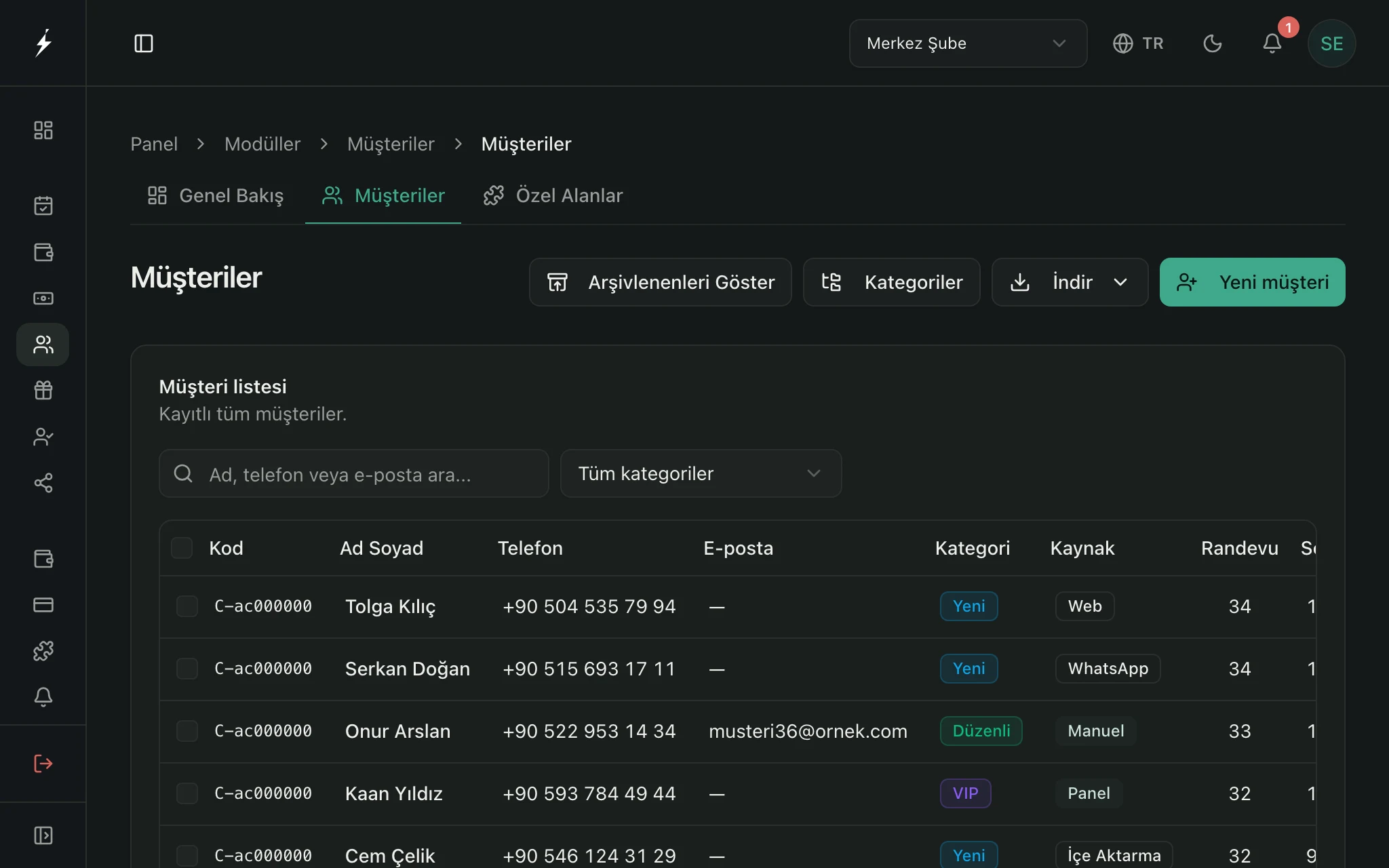Expand sidebar with bottom panel icon
Viewport: 1389px width, 868px height.
(x=43, y=835)
